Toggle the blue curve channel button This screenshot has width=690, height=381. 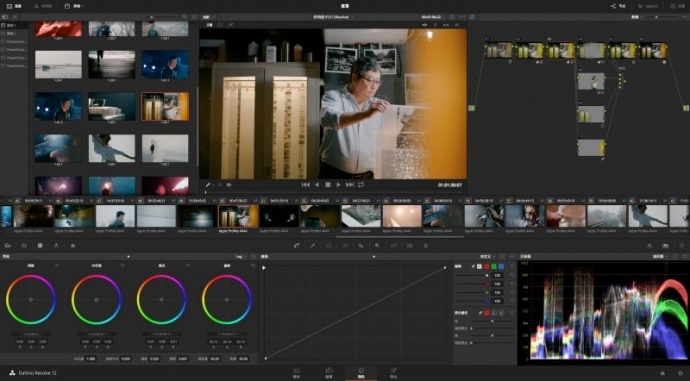tap(501, 266)
